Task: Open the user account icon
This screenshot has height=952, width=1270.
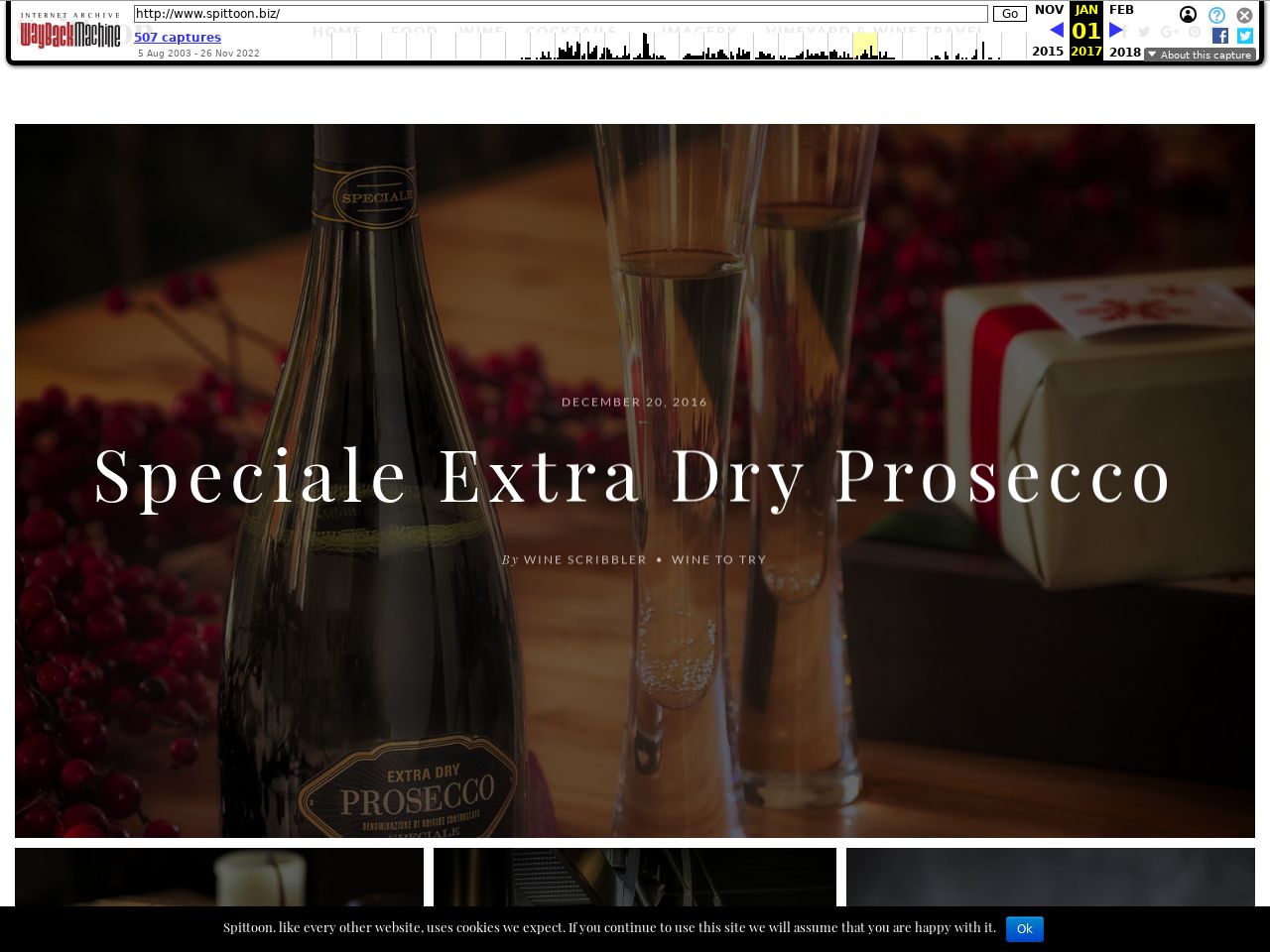Action: [x=1188, y=15]
